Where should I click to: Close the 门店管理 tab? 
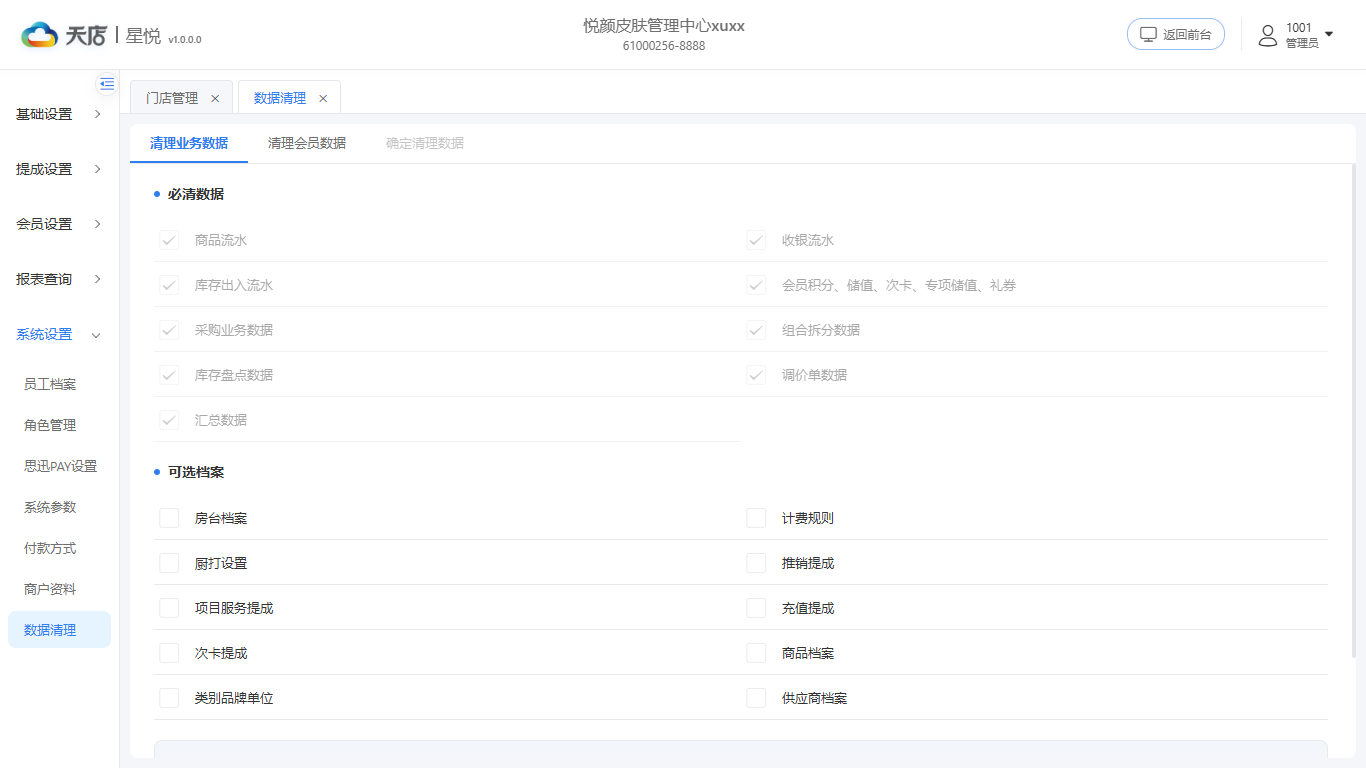click(215, 98)
